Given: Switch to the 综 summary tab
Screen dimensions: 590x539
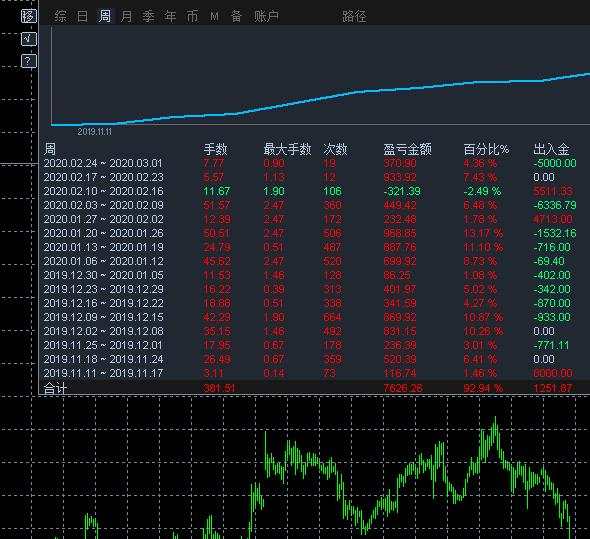Looking at the screenshot, I should coord(60,16).
